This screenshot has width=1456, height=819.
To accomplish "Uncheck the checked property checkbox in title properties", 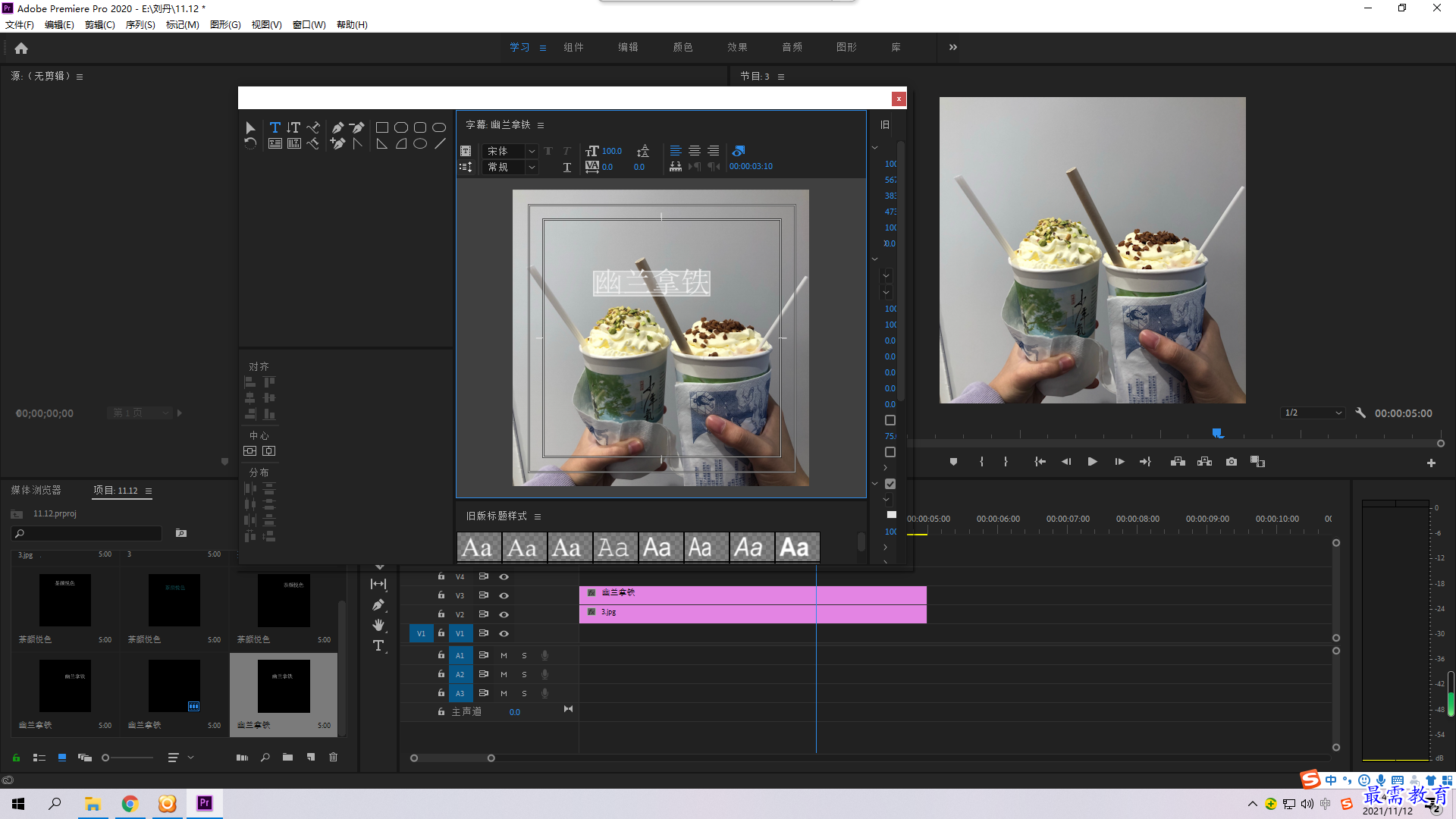I will tap(890, 484).
